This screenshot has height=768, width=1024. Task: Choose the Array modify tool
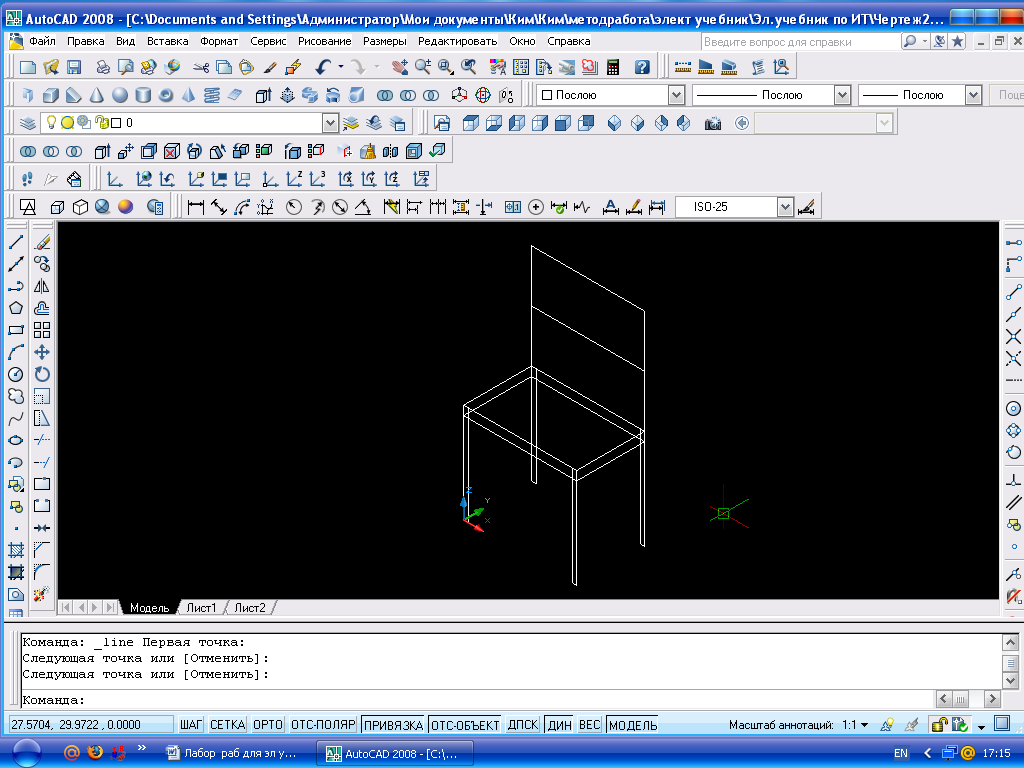(x=42, y=330)
